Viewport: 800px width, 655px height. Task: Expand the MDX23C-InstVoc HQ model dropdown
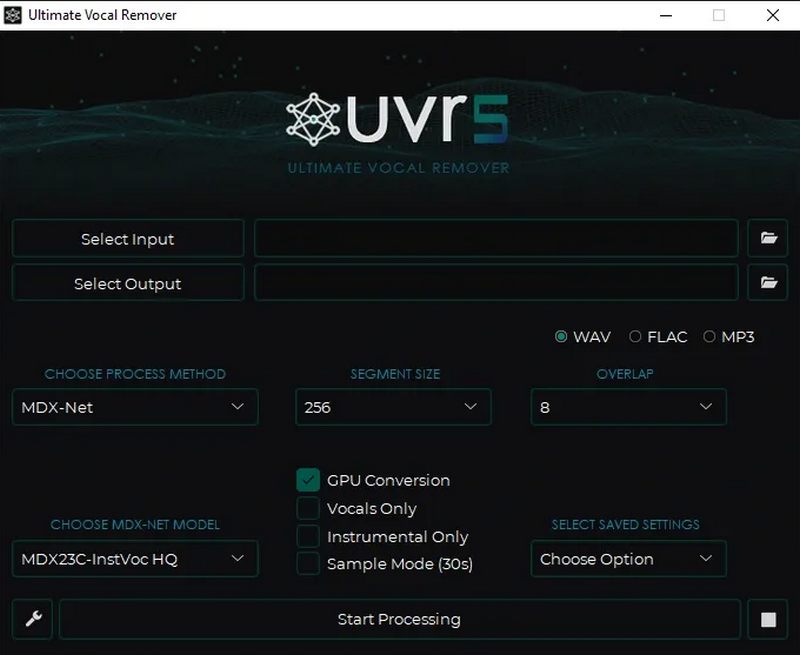[x=135, y=559]
